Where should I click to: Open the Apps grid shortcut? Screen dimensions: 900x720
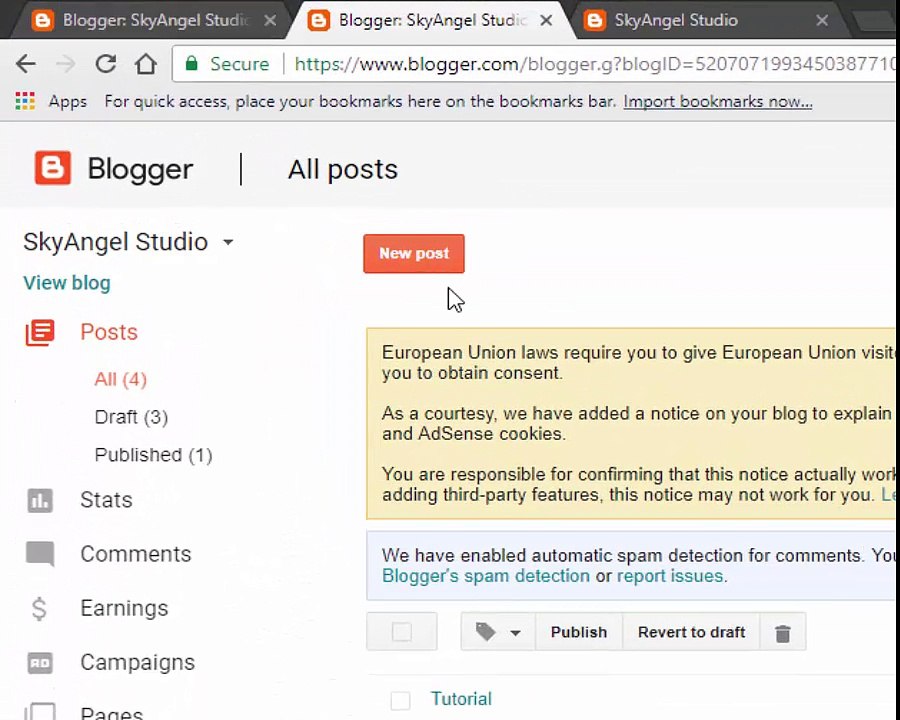pyautogui.click(x=25, y=101)
